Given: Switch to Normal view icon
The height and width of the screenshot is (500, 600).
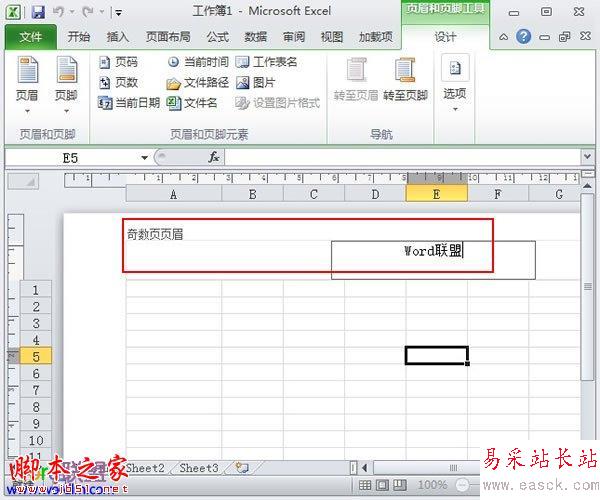Looking at the screenshot, I should click(x=365, y=485).
